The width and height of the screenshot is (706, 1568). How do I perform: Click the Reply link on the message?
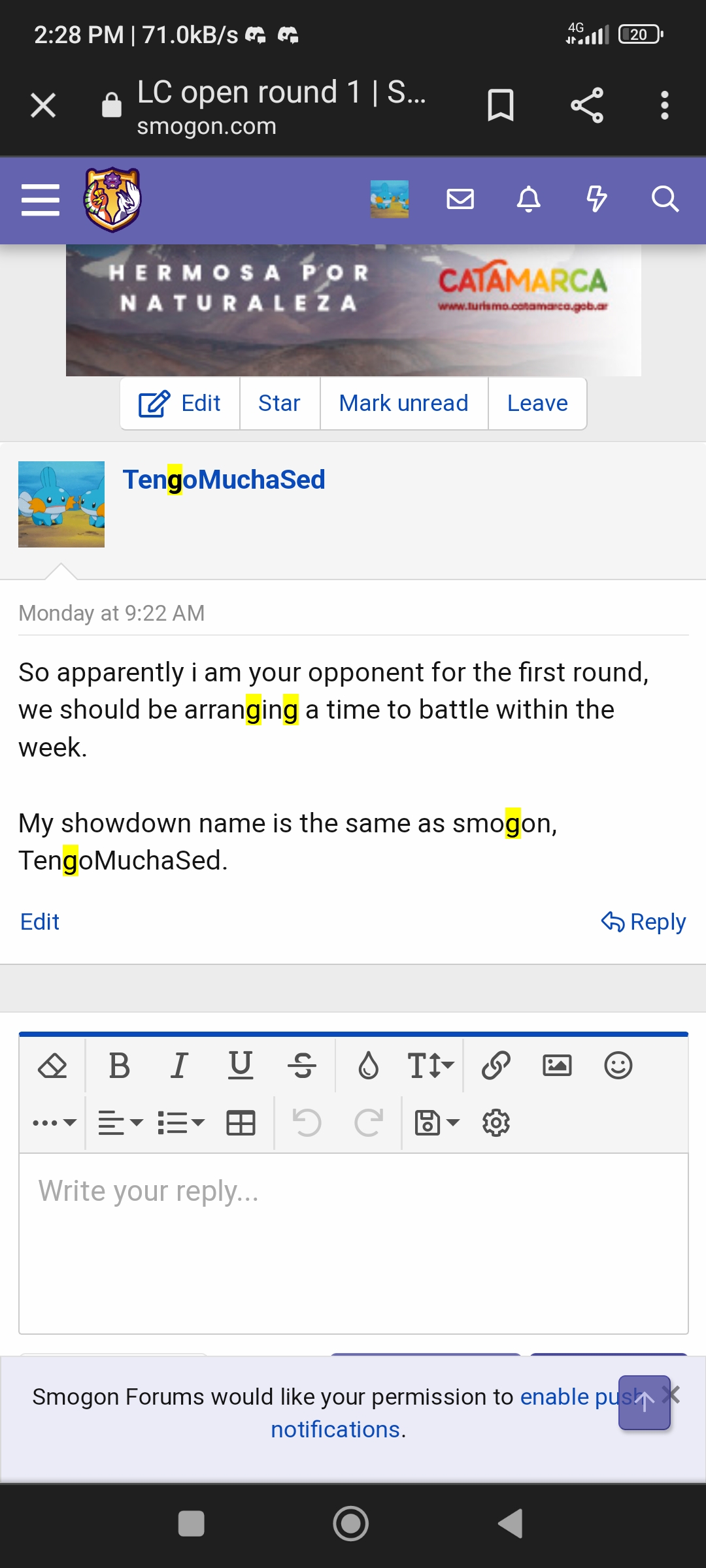(643, 922)
